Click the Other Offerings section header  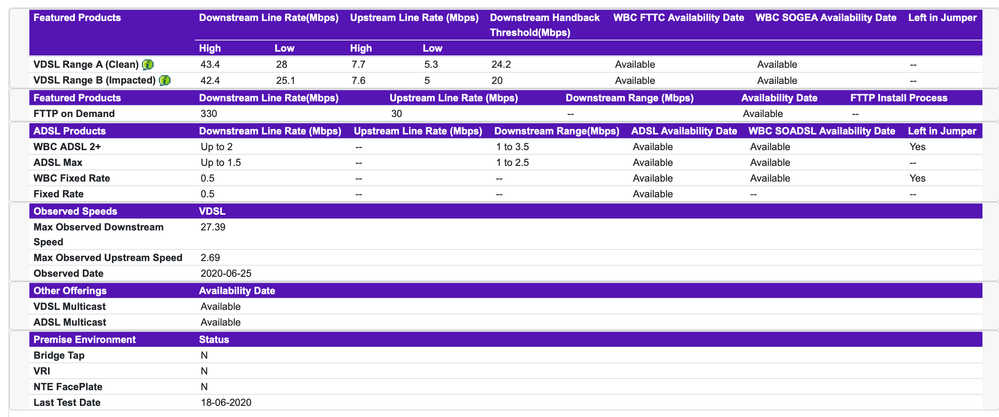pyautogui.click(x=73, y=291)
